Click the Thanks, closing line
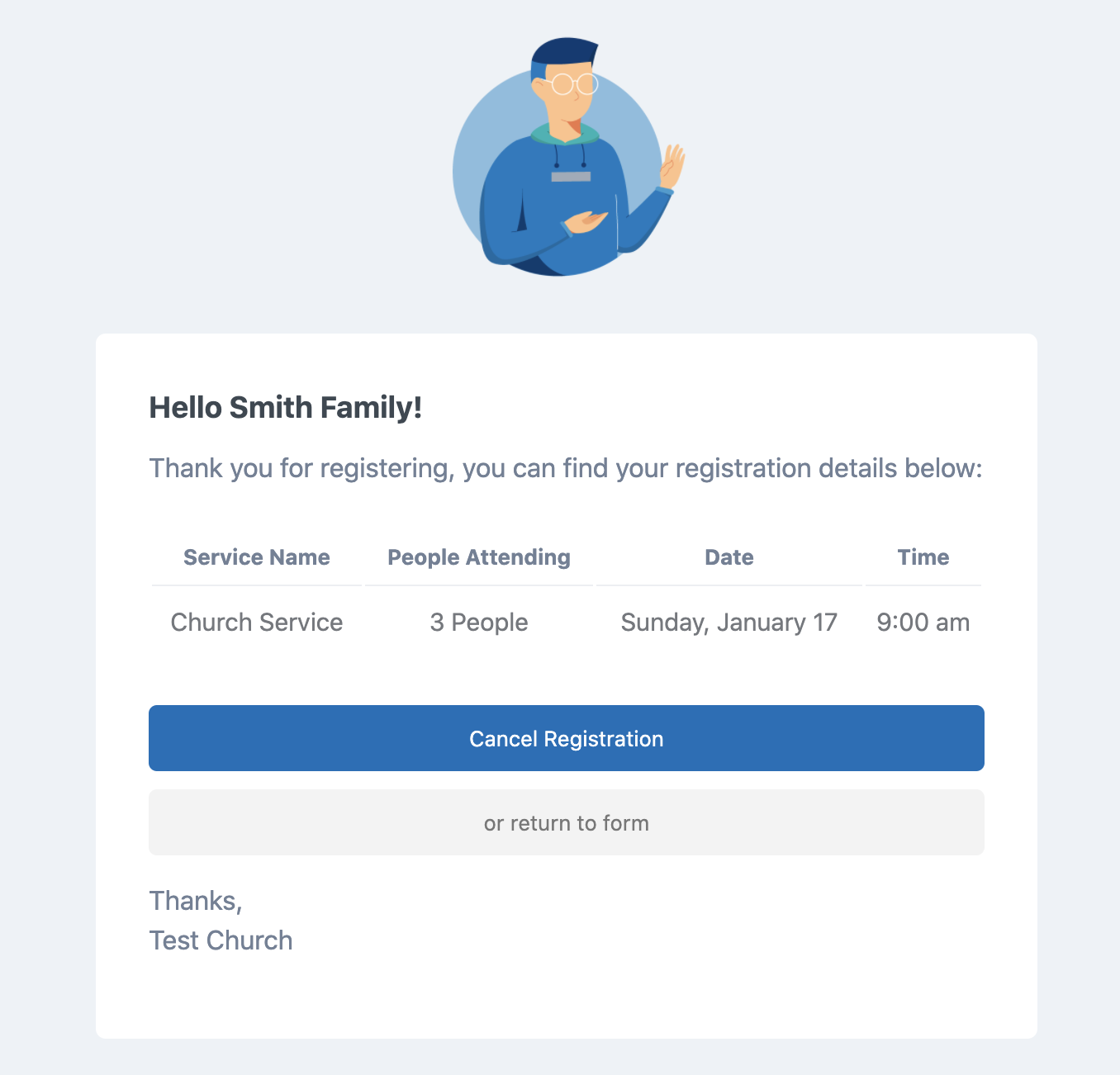 [x=196, y=901]
